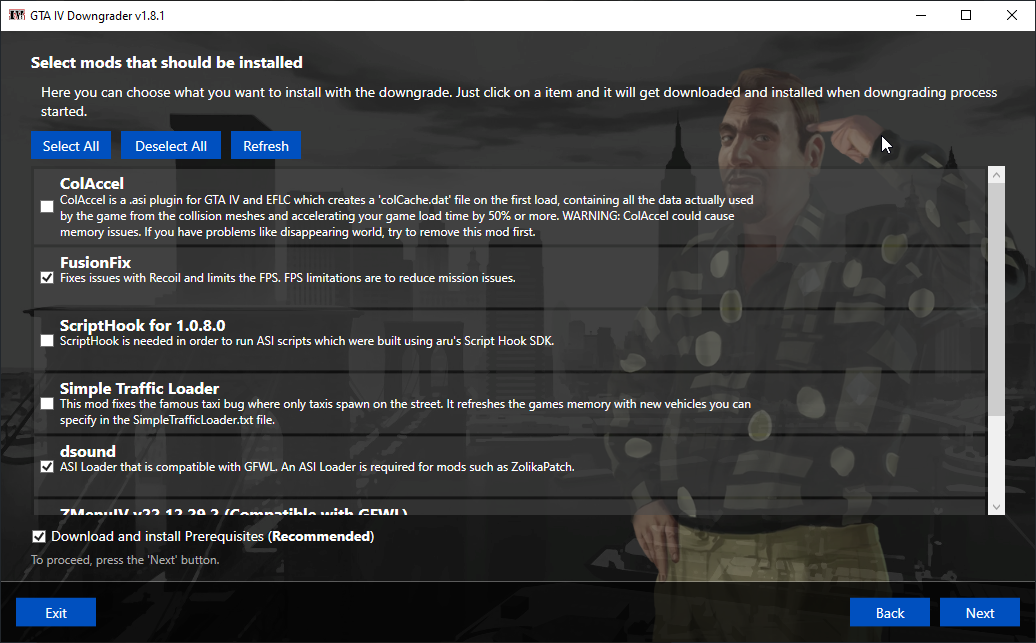Image resolution: width=1036 pixels, height=643 pixels.
Task: Click 'To proceed, press the Next button' hint
Action: tap(125, 560)
